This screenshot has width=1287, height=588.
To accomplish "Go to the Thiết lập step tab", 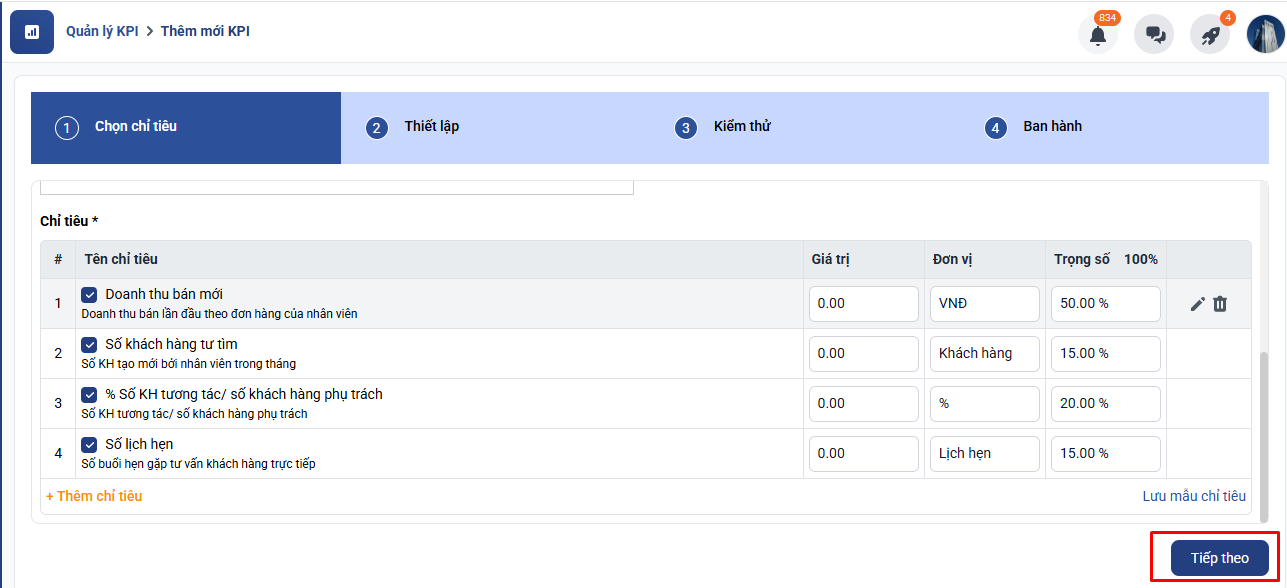I will pos(431,127).
